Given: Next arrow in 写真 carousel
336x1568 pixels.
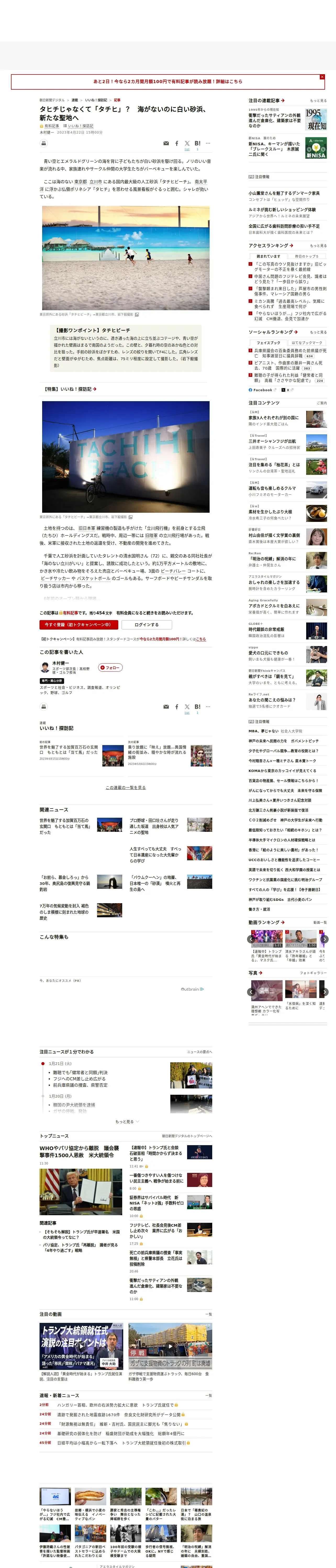Looking at the screenshot, I should pos(324,992).
